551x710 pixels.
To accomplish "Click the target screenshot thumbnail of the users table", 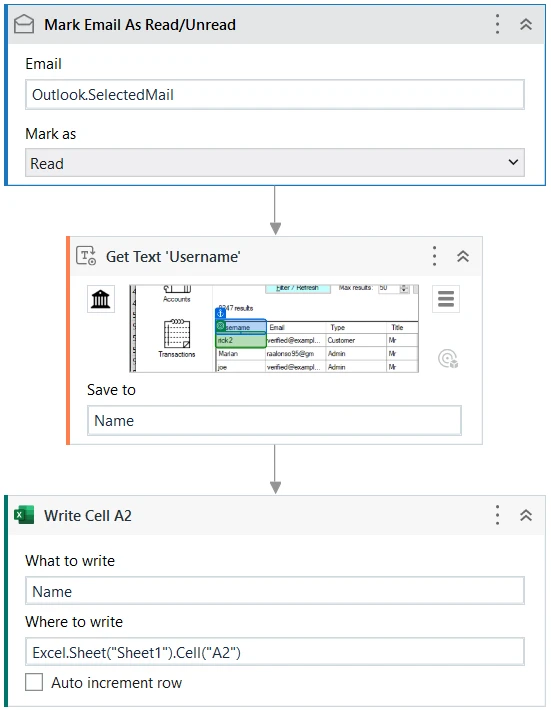I will click(274, 328).
